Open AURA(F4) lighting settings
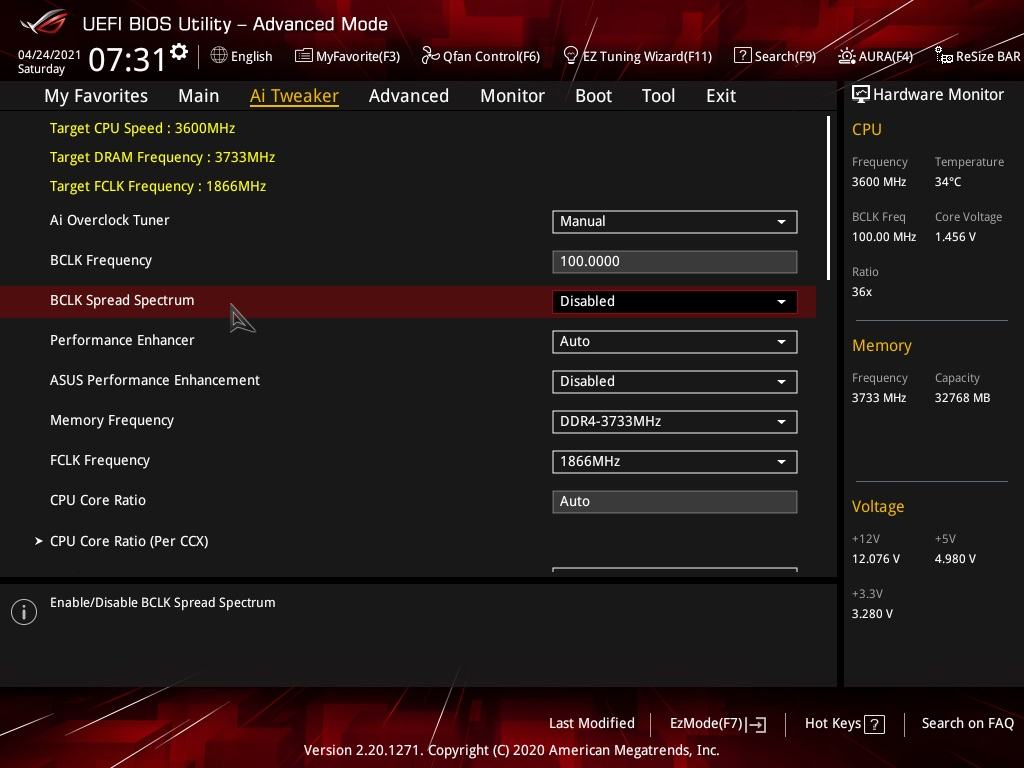The image size is (1024, 768). pos(876,56)
